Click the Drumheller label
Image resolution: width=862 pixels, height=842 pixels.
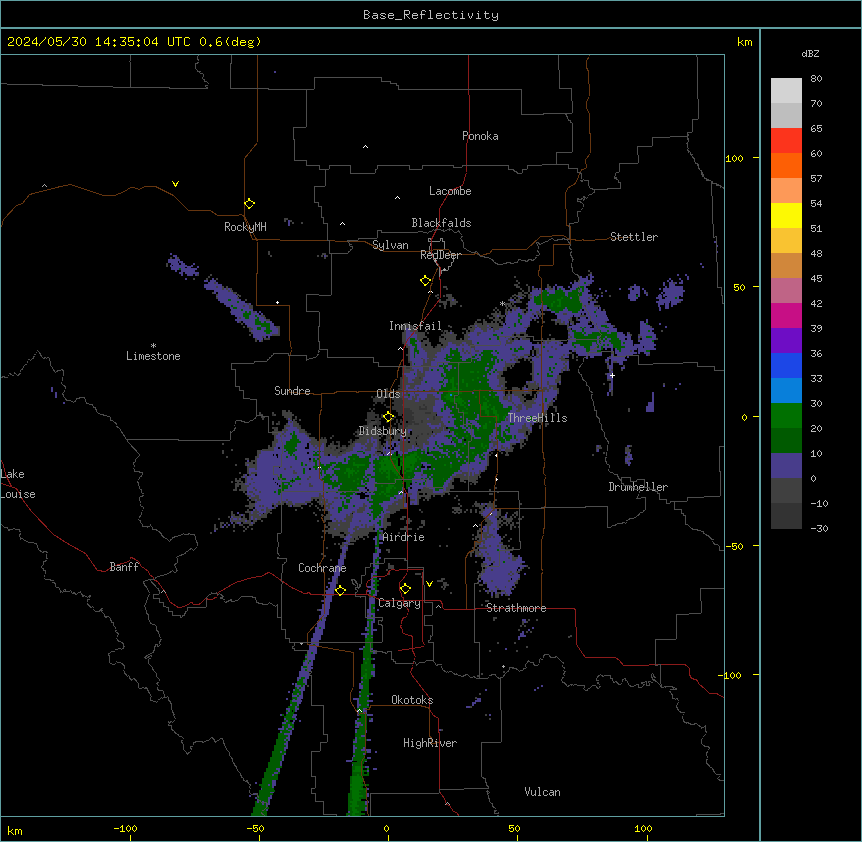tap(638, 487)
